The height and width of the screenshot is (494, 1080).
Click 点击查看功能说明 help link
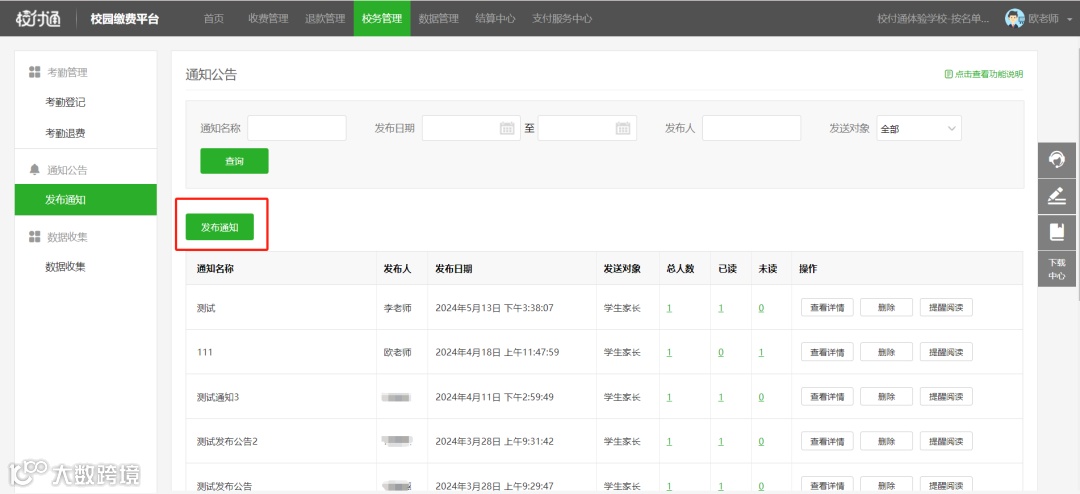(x=984, y=74)
